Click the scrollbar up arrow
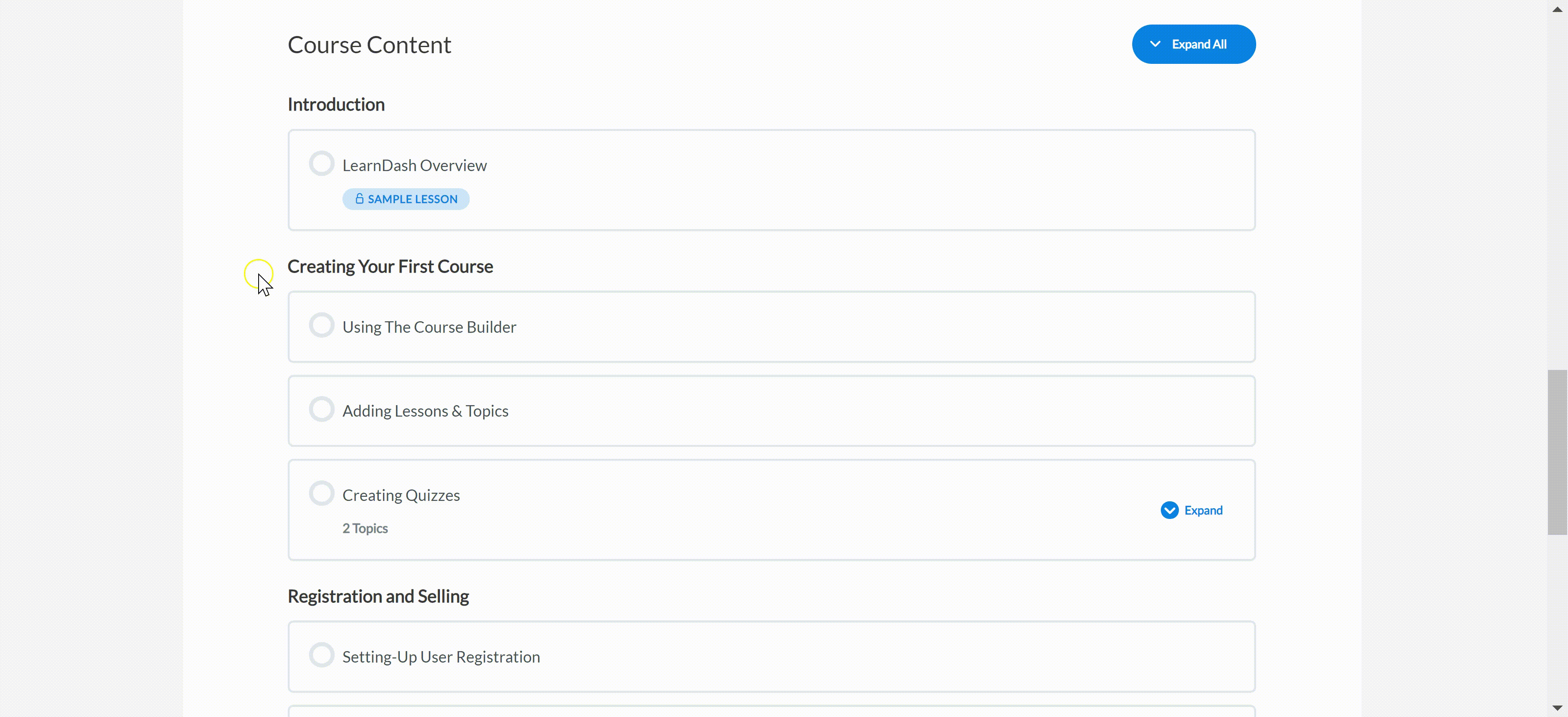Image resolution: width=1568 pixels, height=717 pixels. pos(1557,9)
